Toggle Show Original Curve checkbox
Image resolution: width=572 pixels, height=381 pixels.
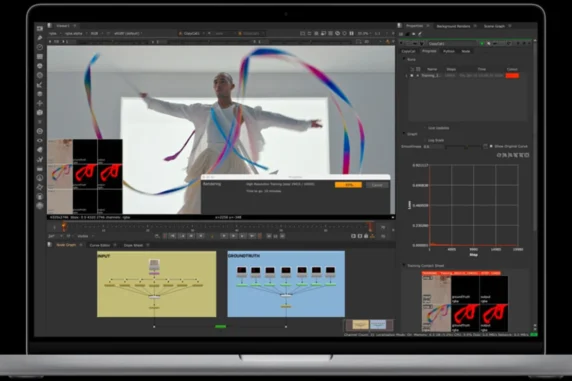491,146
